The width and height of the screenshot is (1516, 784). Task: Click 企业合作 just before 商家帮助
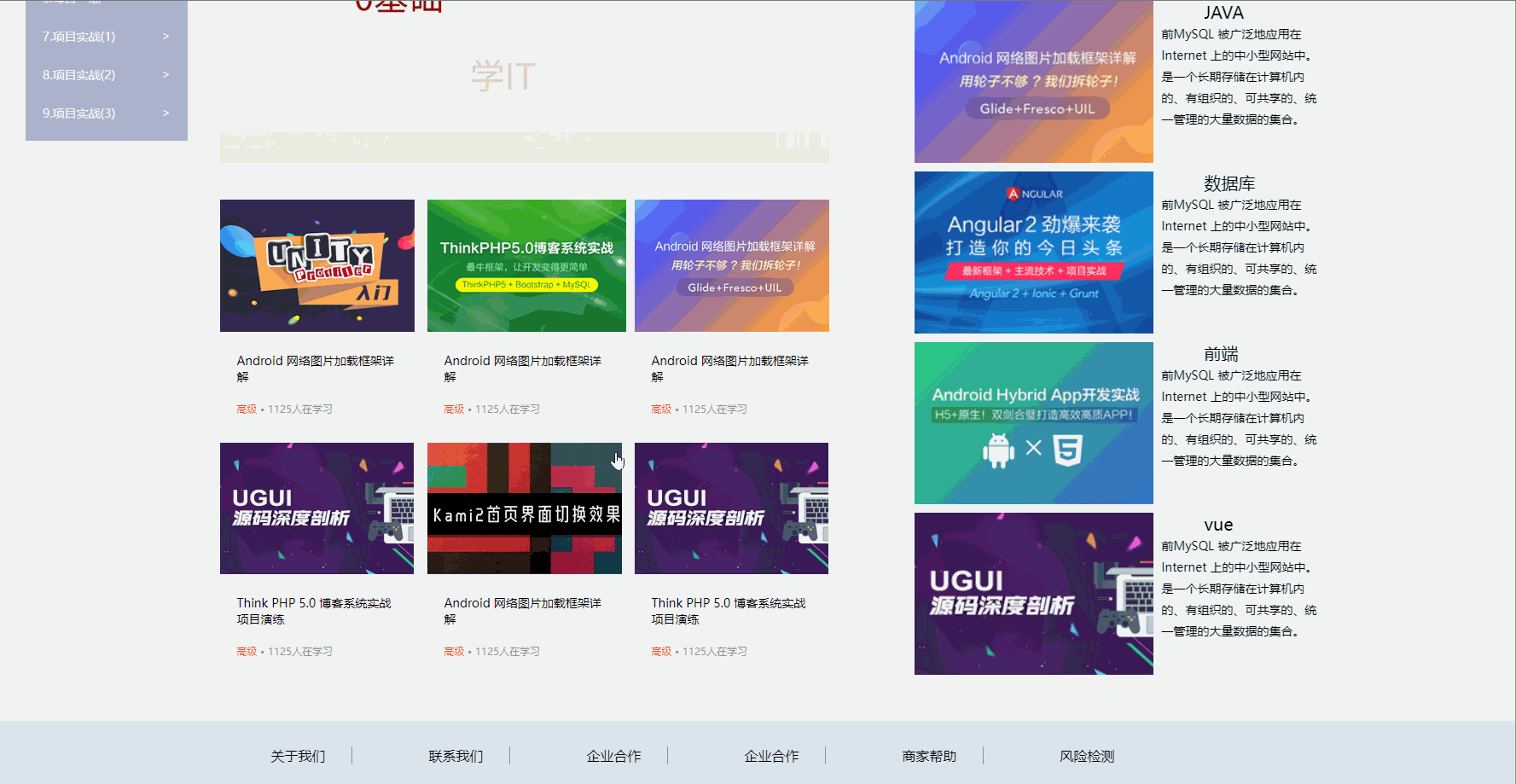[771, 756]
